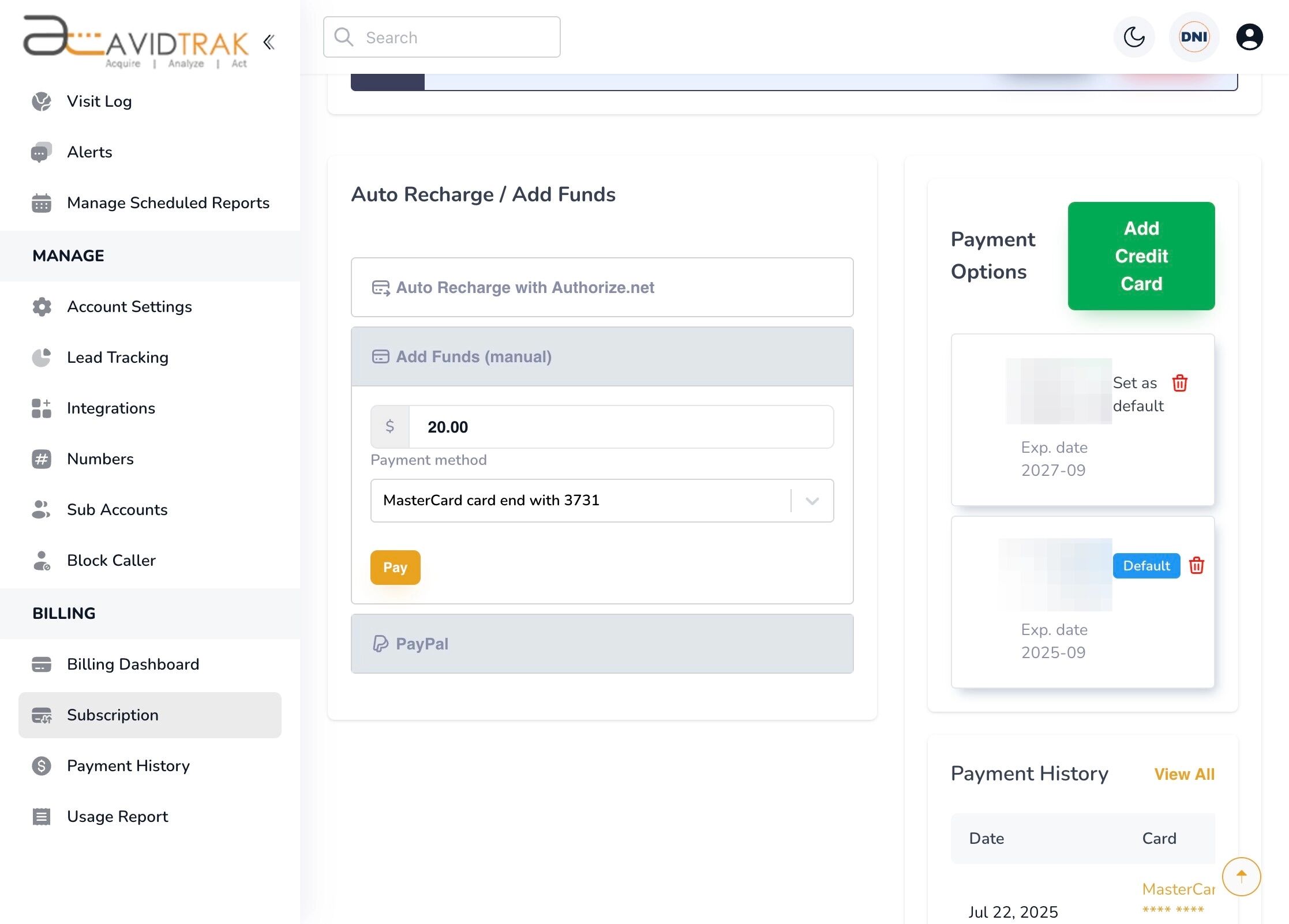Click the 2027-09 expiration date text

pos(1054,471)
